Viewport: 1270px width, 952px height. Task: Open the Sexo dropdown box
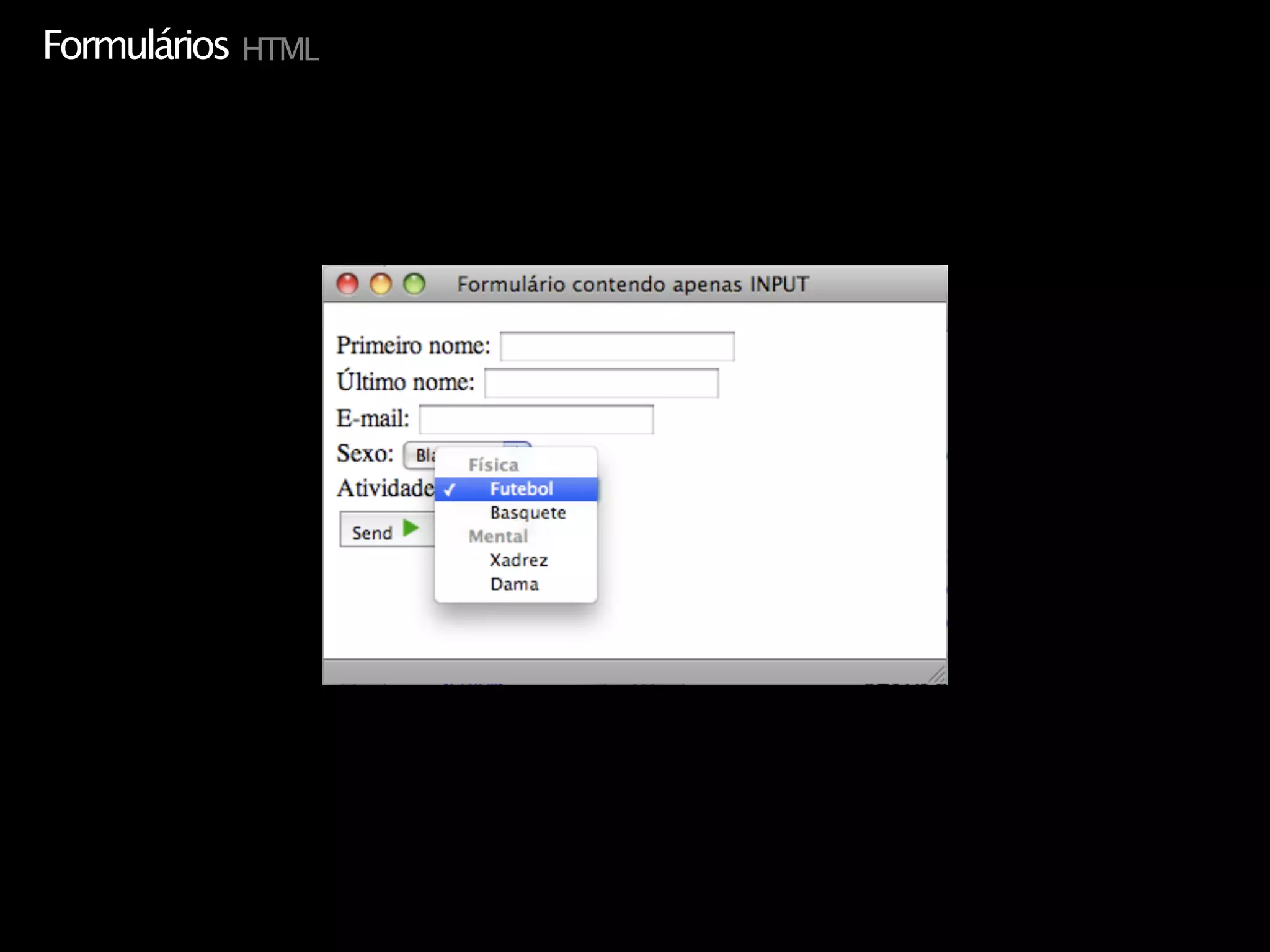[x=422, y=455]
